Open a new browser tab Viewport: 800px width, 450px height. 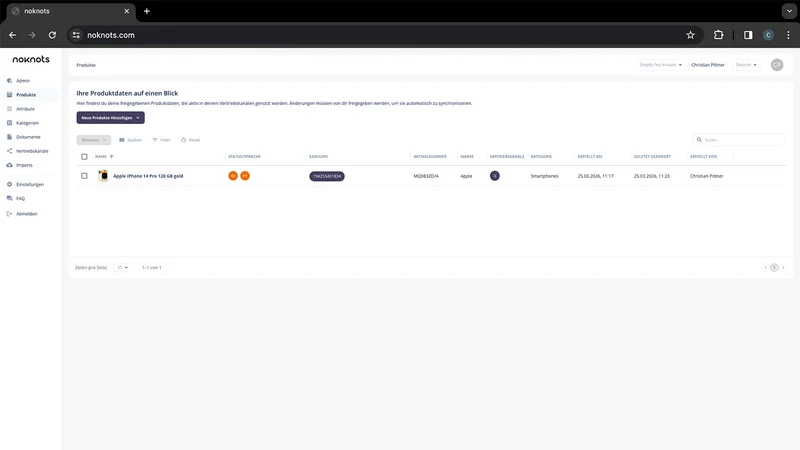146,11
